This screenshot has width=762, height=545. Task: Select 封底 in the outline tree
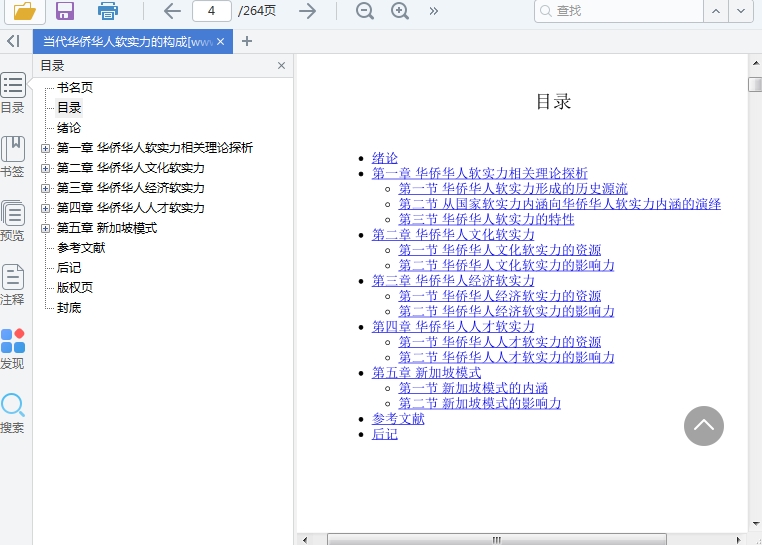[x=69, y=307]
